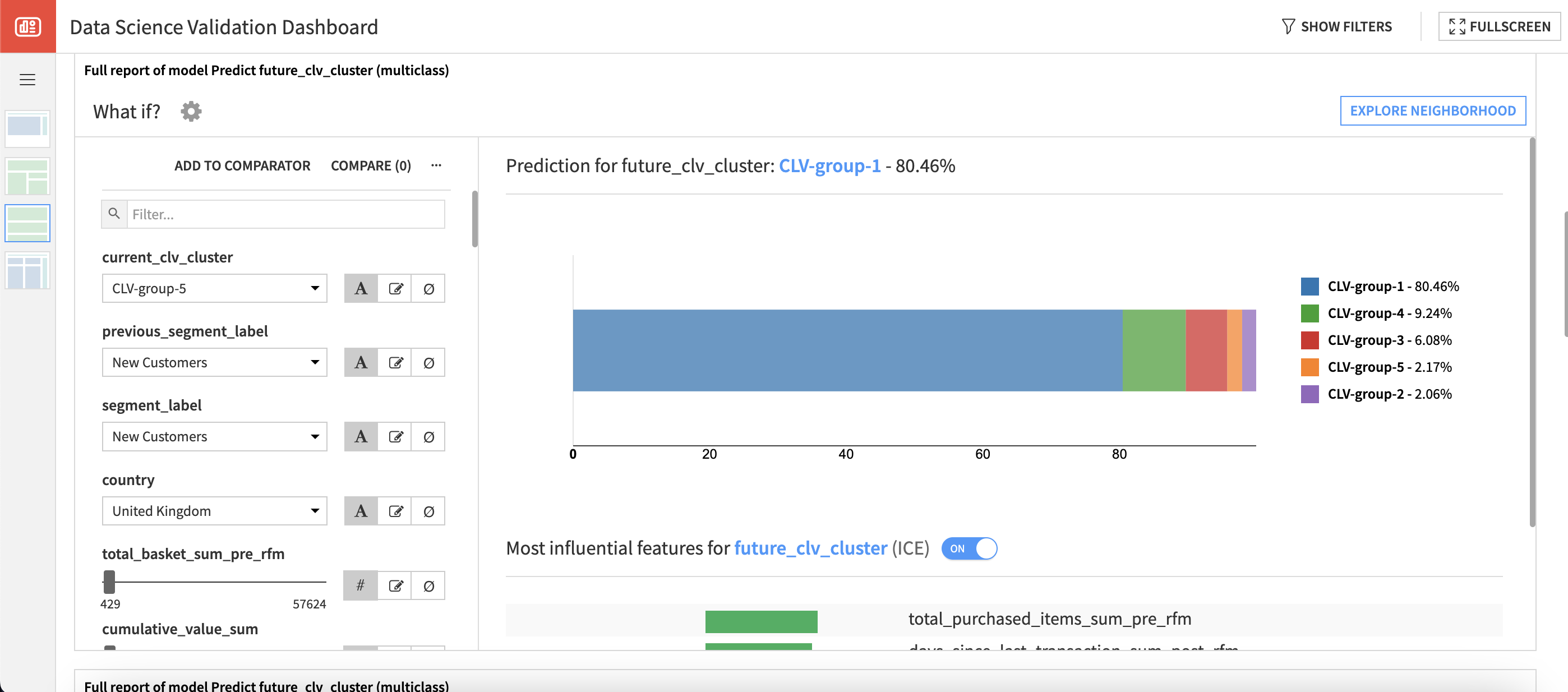Image resolution: width=1568 pixels, height=692 pixels.
Task: Click CLV-group-1 blue legend swatch
Action: point(1310,286)
